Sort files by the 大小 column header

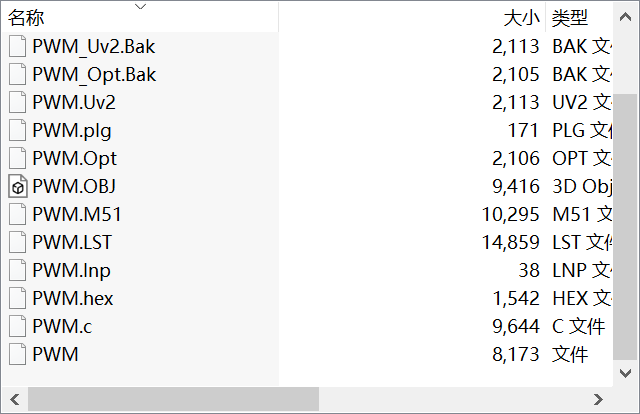(x=521, y=18)
